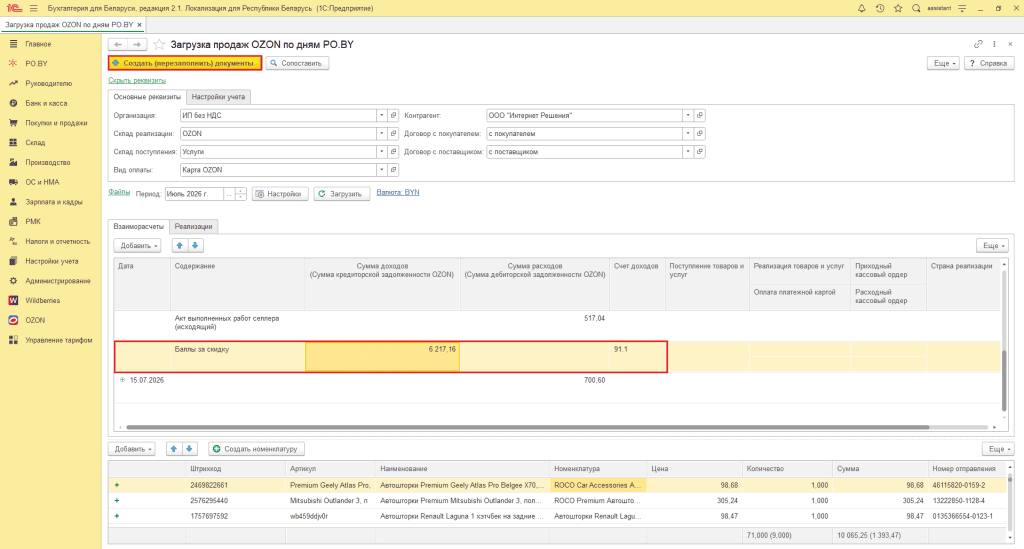Click Создать (перезаполнить) документы button
The image size is (1024, 549).
(185, 63)
